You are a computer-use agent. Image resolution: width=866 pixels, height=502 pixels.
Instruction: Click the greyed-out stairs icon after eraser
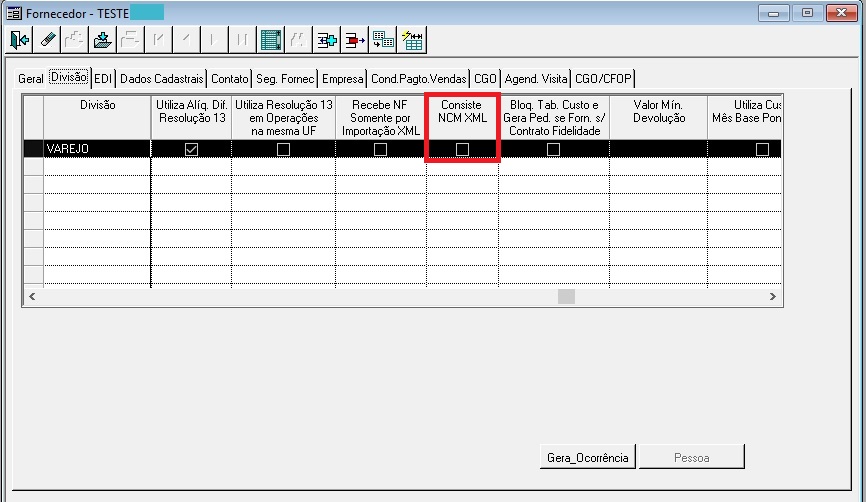click(x=75, y=40)
